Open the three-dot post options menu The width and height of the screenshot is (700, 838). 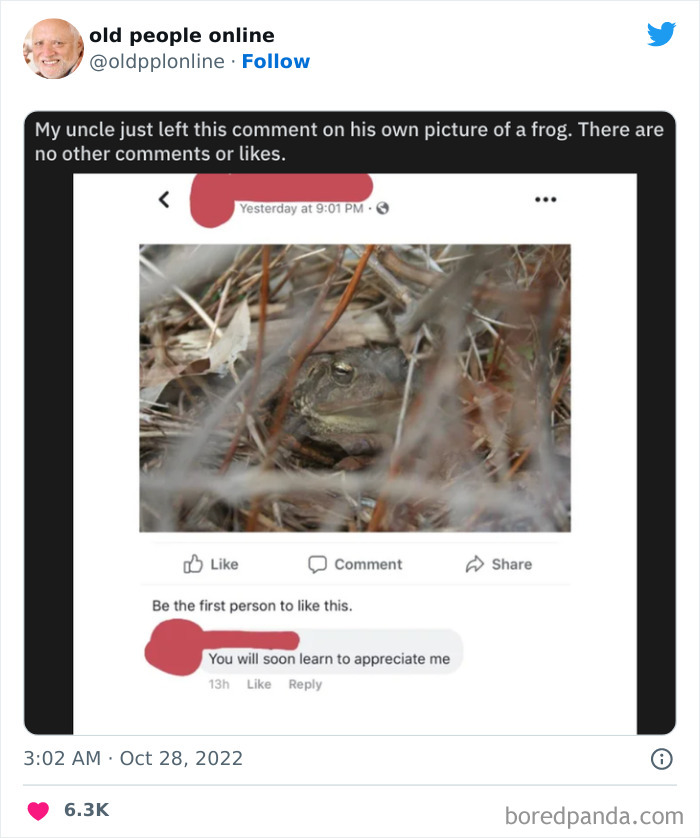tap(545, 199)
